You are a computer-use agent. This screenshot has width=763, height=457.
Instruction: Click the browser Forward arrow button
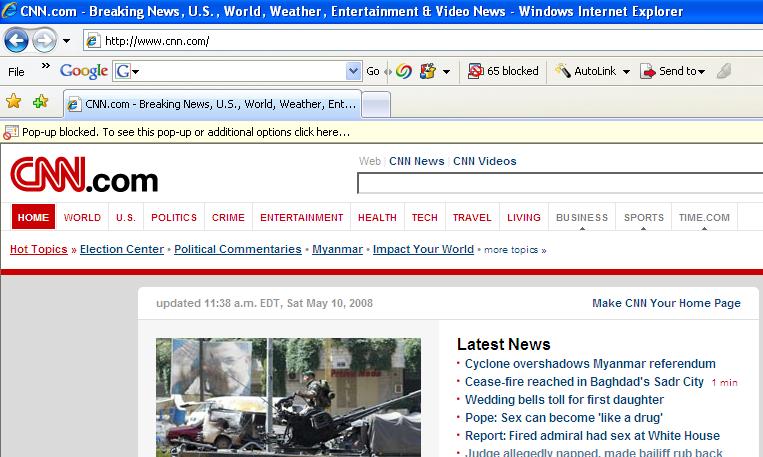pos(44,41)
